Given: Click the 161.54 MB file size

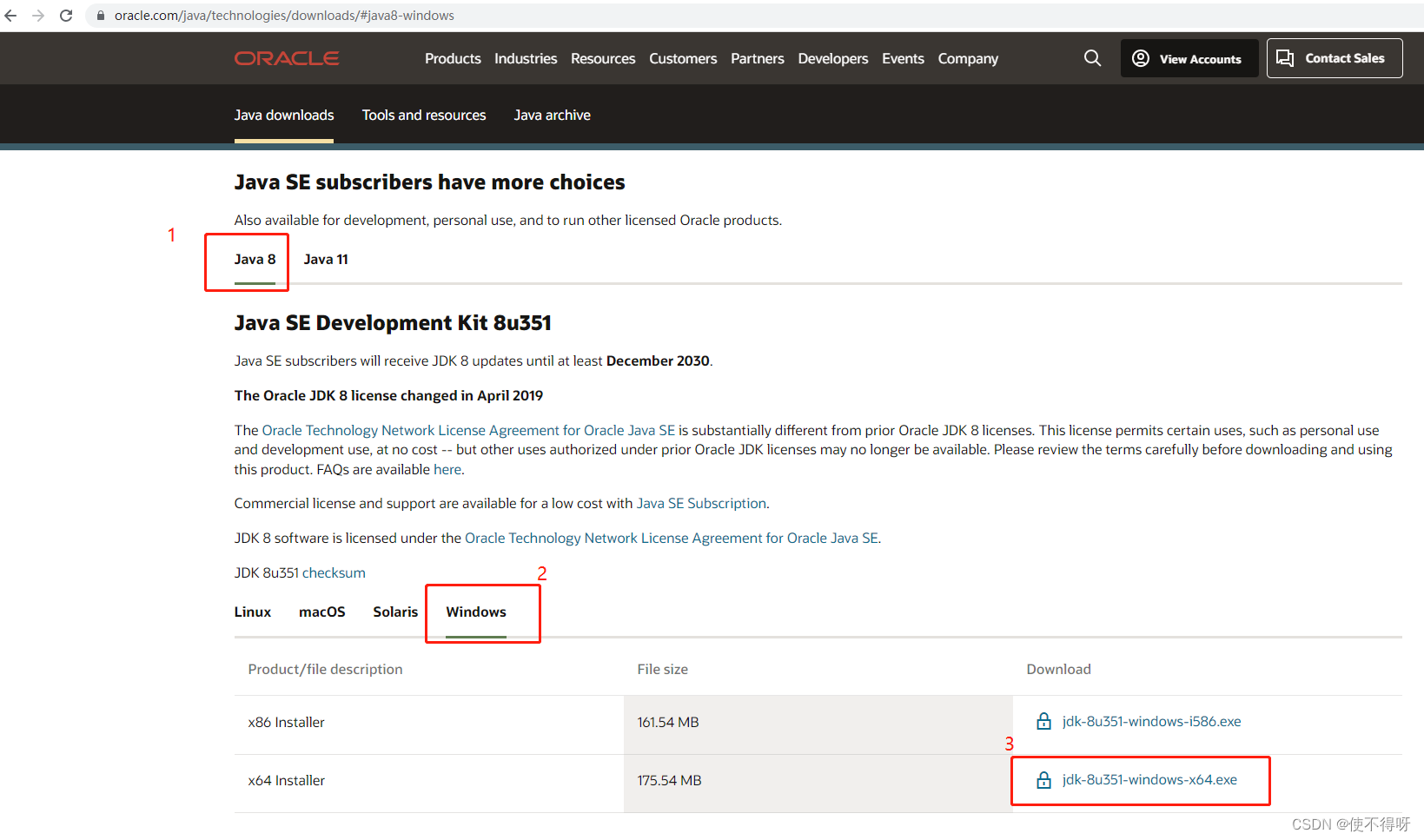Looking at the screenshot, I should [667, 722].
